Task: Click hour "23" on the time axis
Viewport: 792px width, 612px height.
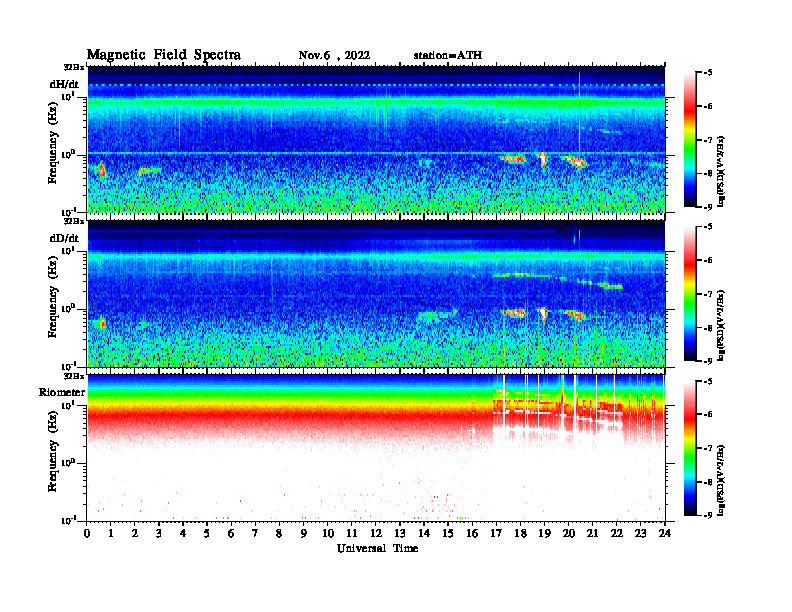Action: click(641, 533)
